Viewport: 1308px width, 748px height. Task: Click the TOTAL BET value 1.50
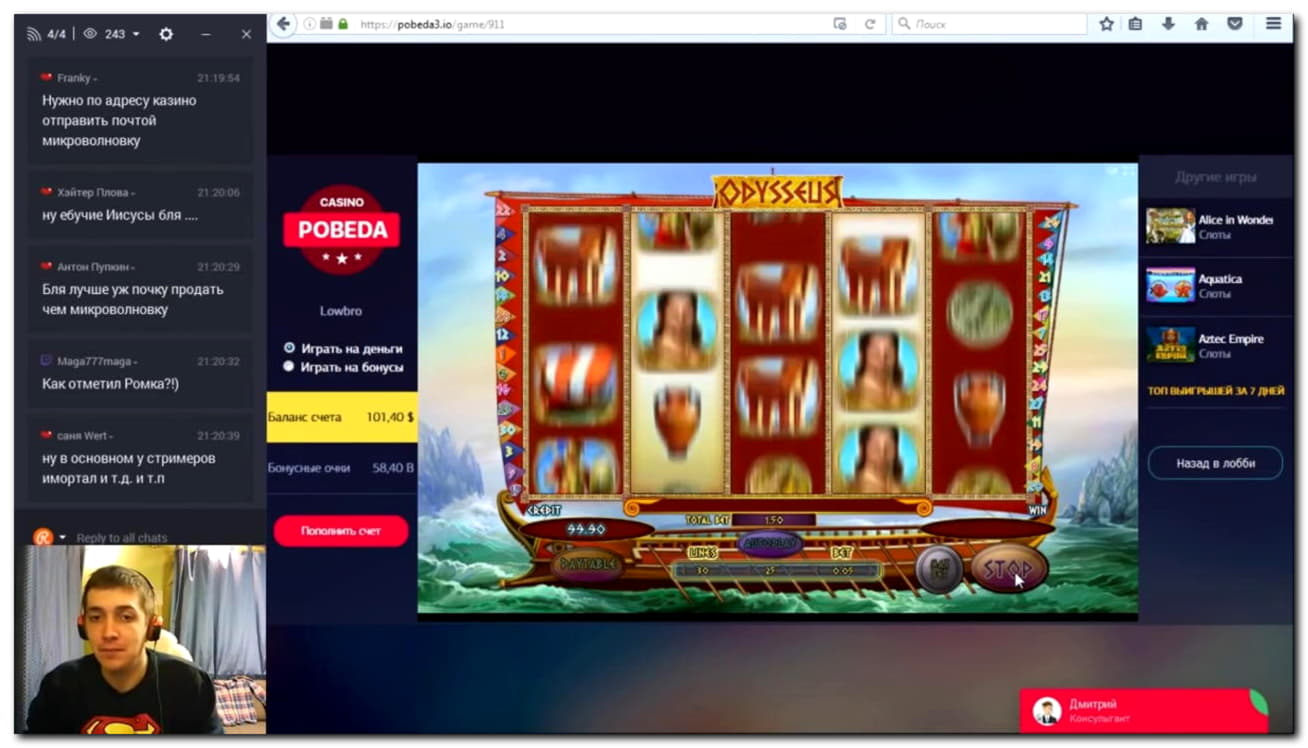(x=772, y=520)
